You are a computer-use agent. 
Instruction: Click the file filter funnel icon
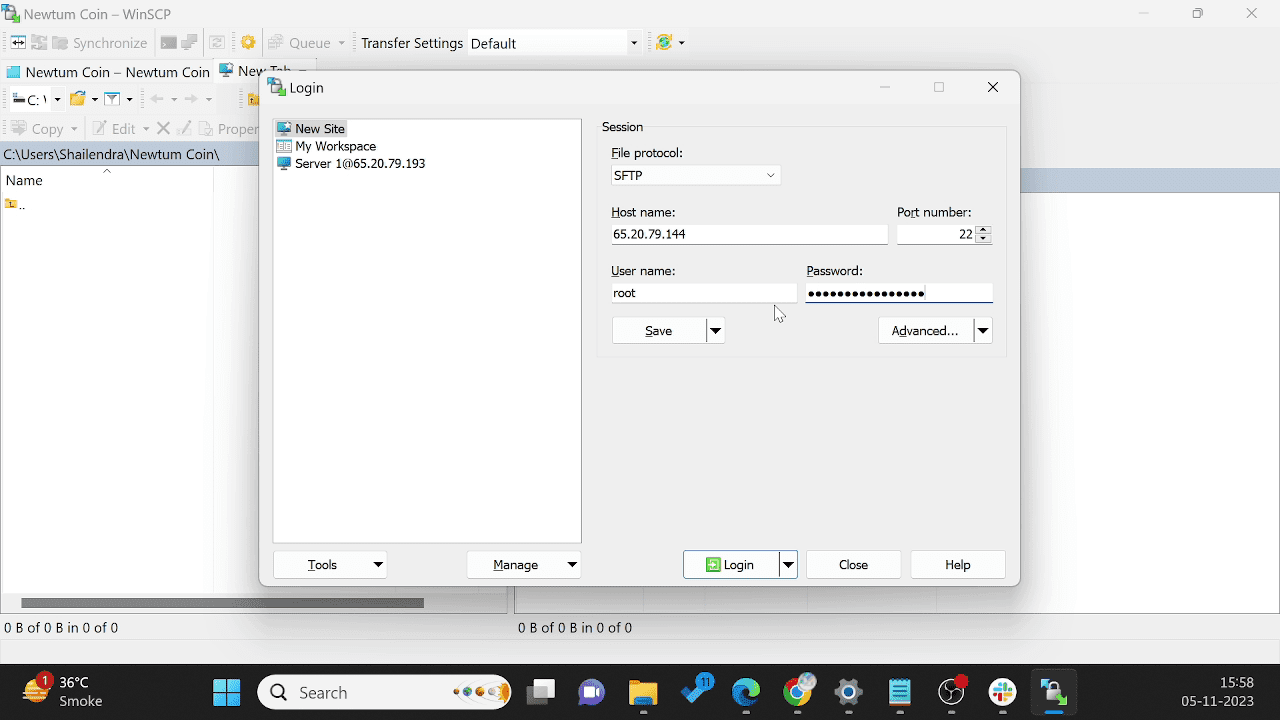coord(113,99)
